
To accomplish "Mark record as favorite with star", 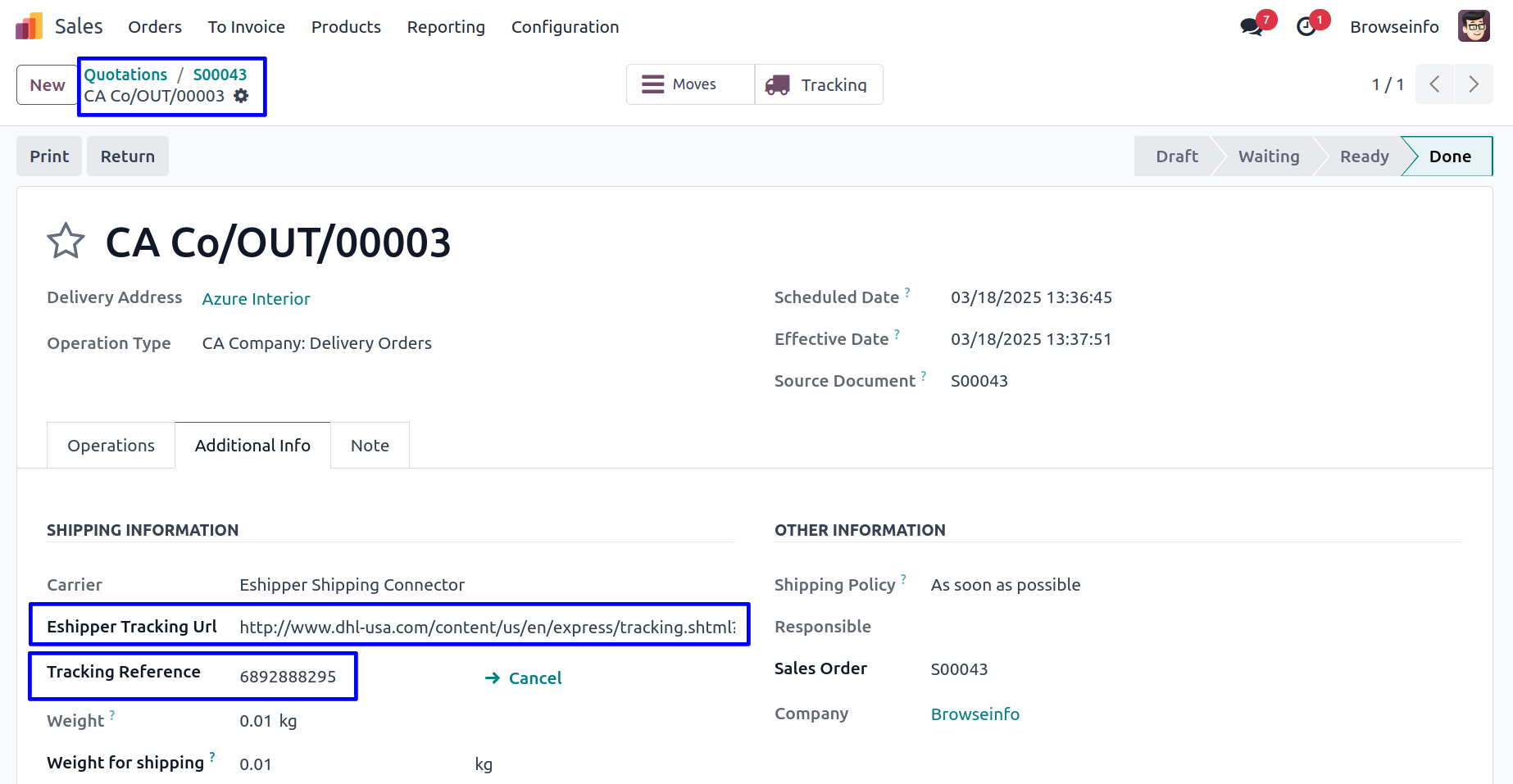I will click(66, 242).
